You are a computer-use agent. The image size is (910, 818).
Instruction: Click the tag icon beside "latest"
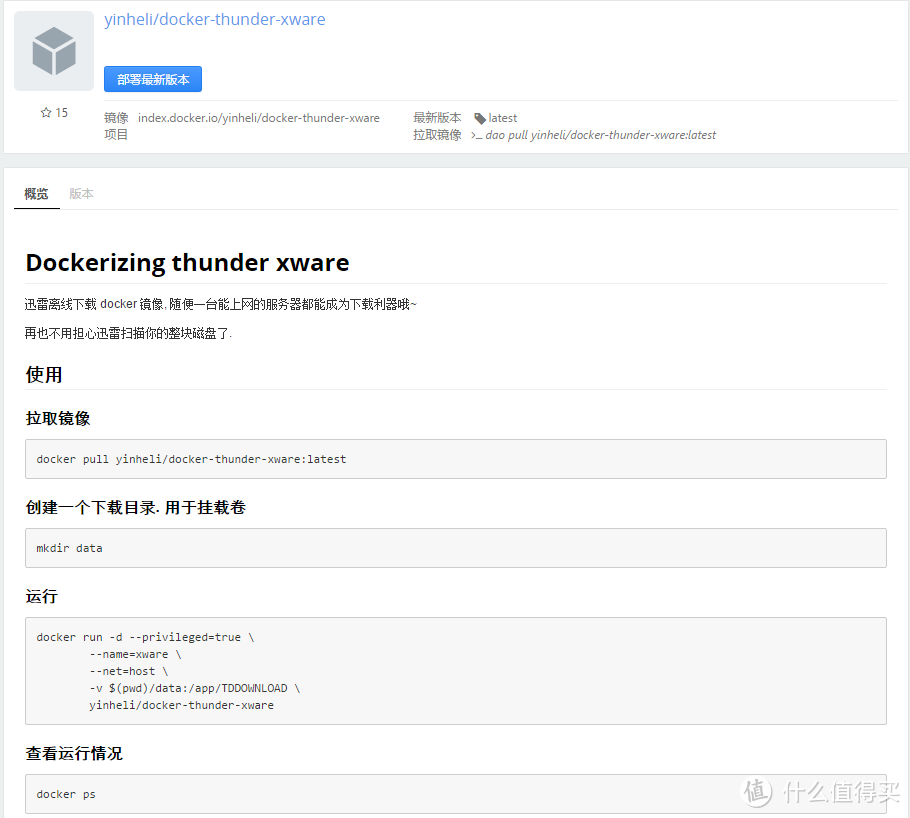(481, 117)
